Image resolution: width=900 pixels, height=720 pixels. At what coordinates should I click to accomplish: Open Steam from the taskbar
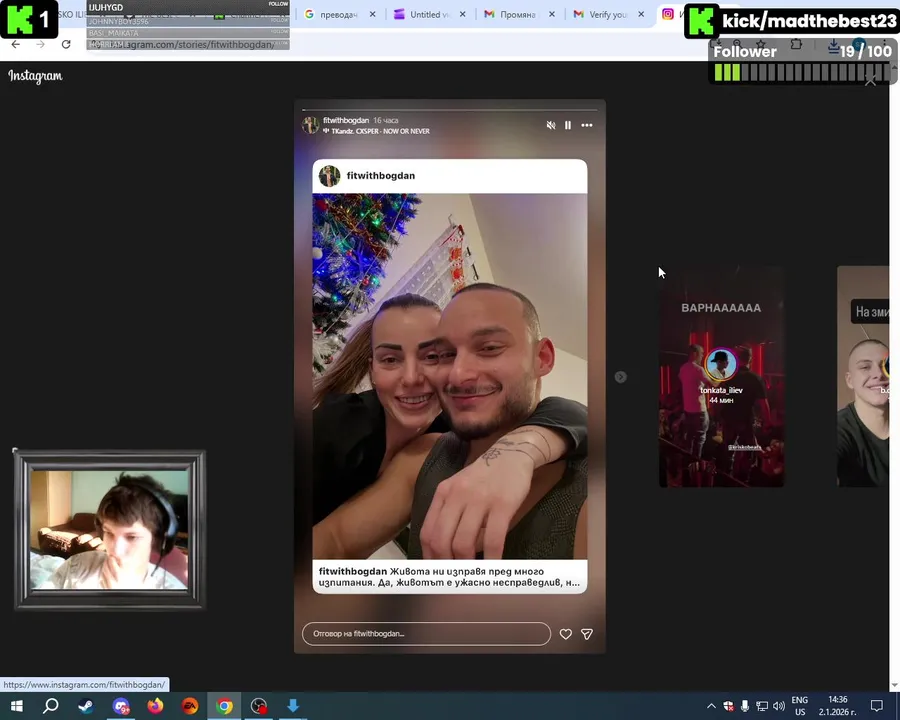coord(86,706)
